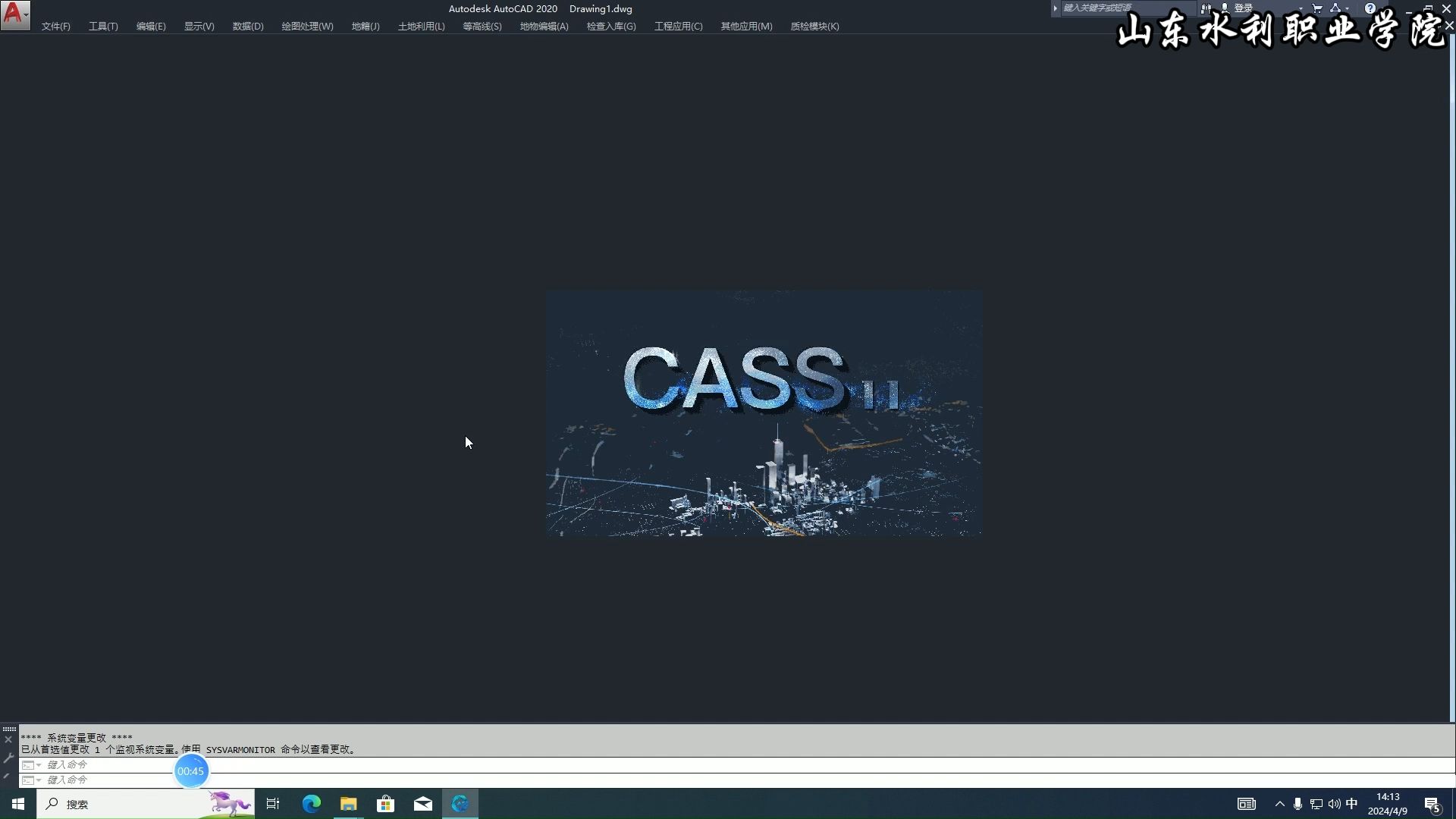Open the 显示(V) menu
Viewport: 1456px width, 819px height.
pyautogui.click(x=199, y=27)
